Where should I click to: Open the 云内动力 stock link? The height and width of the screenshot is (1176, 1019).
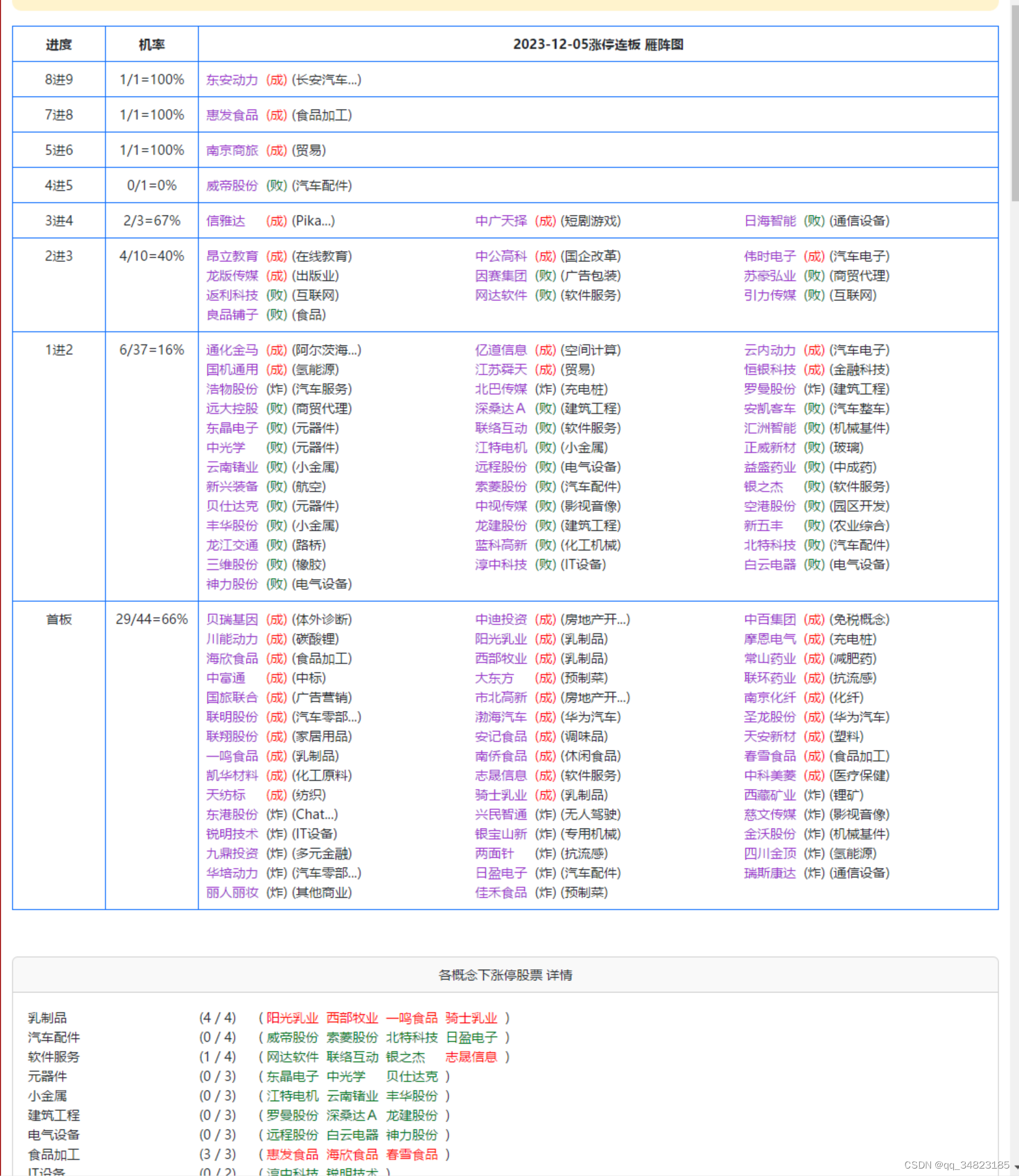pyautogui.click(x=769, y=350)
